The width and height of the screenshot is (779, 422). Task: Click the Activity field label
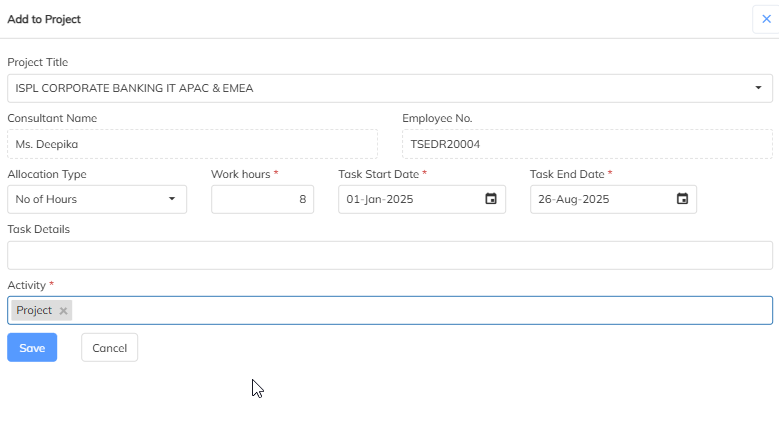(27, 285)
